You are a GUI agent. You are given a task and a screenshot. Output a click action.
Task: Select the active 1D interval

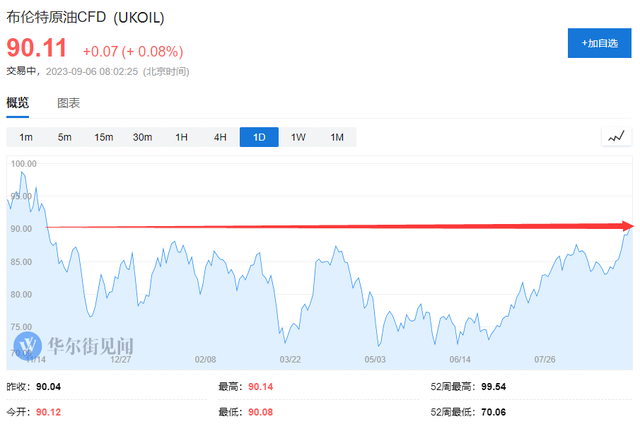259,137
